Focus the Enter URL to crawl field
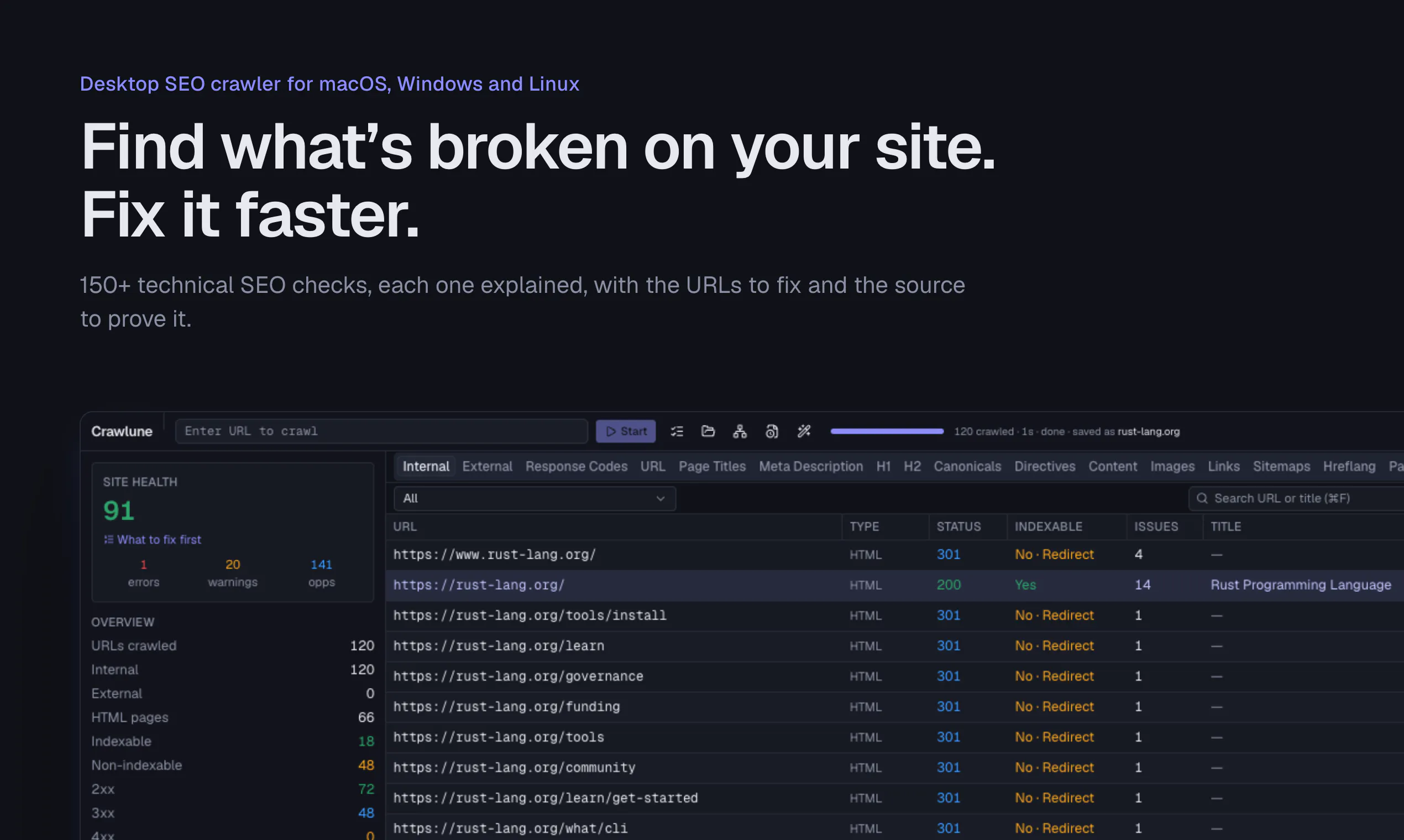1404x840 pixels. click(x=381, y=431)
